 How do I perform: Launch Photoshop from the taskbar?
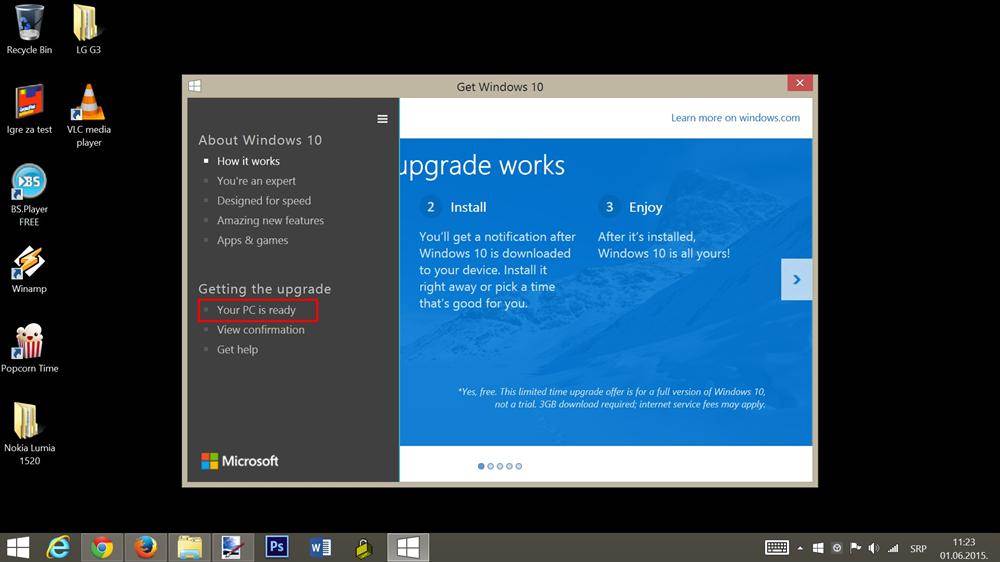277,547
